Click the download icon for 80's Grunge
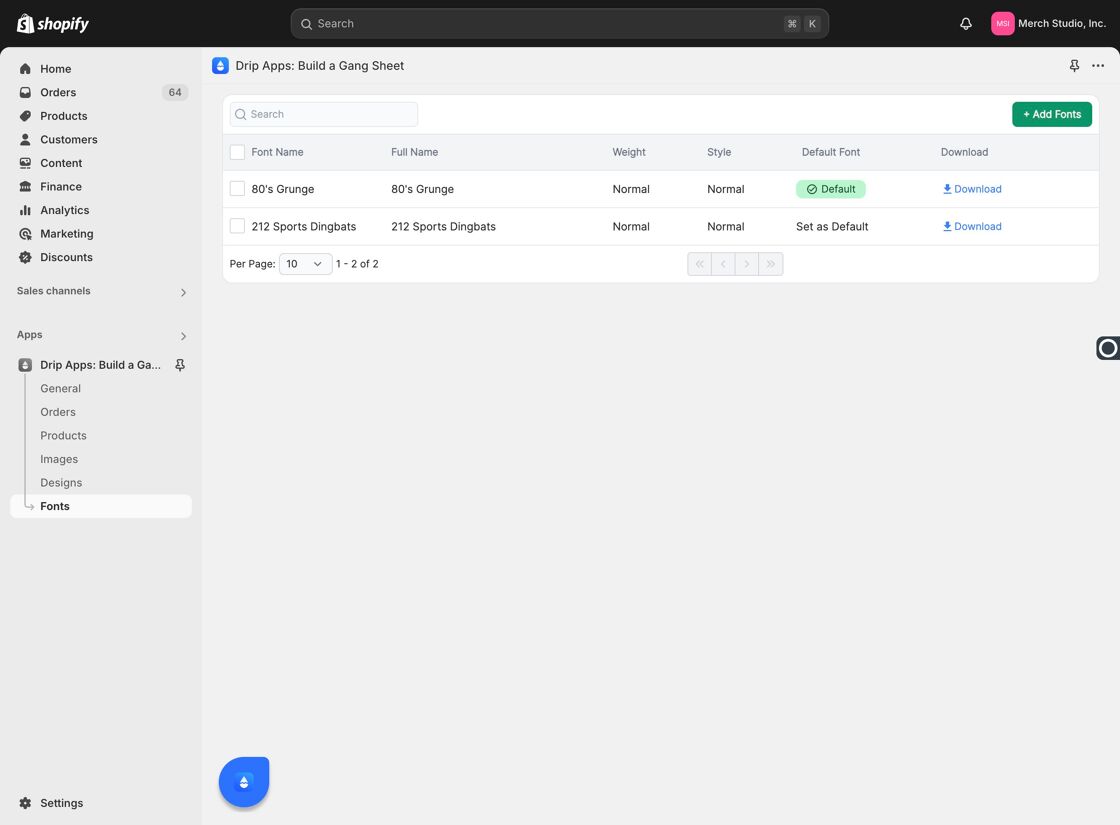 (x=947, y=189)
